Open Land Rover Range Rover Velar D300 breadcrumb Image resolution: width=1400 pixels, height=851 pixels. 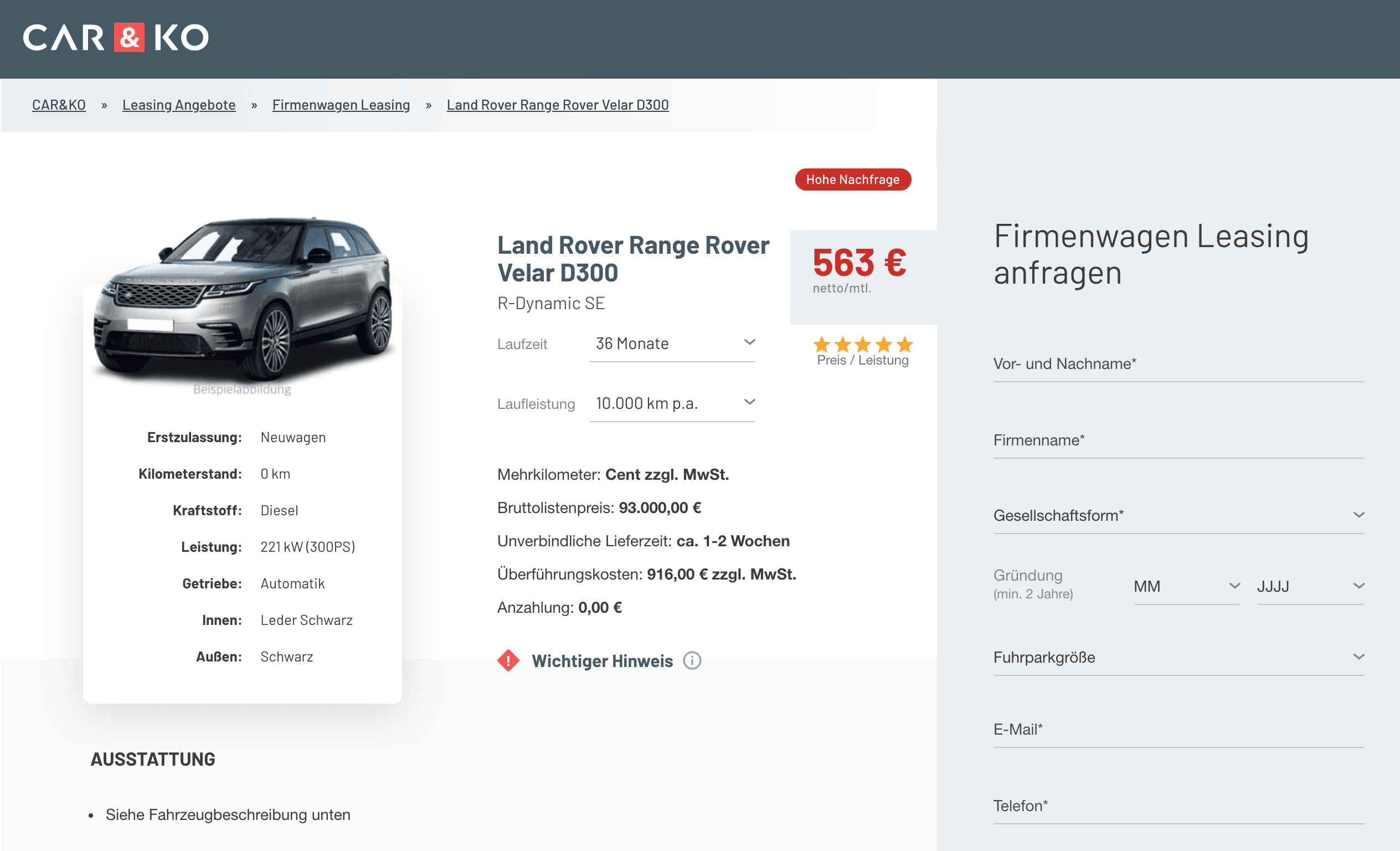click(x=557, y=105)
